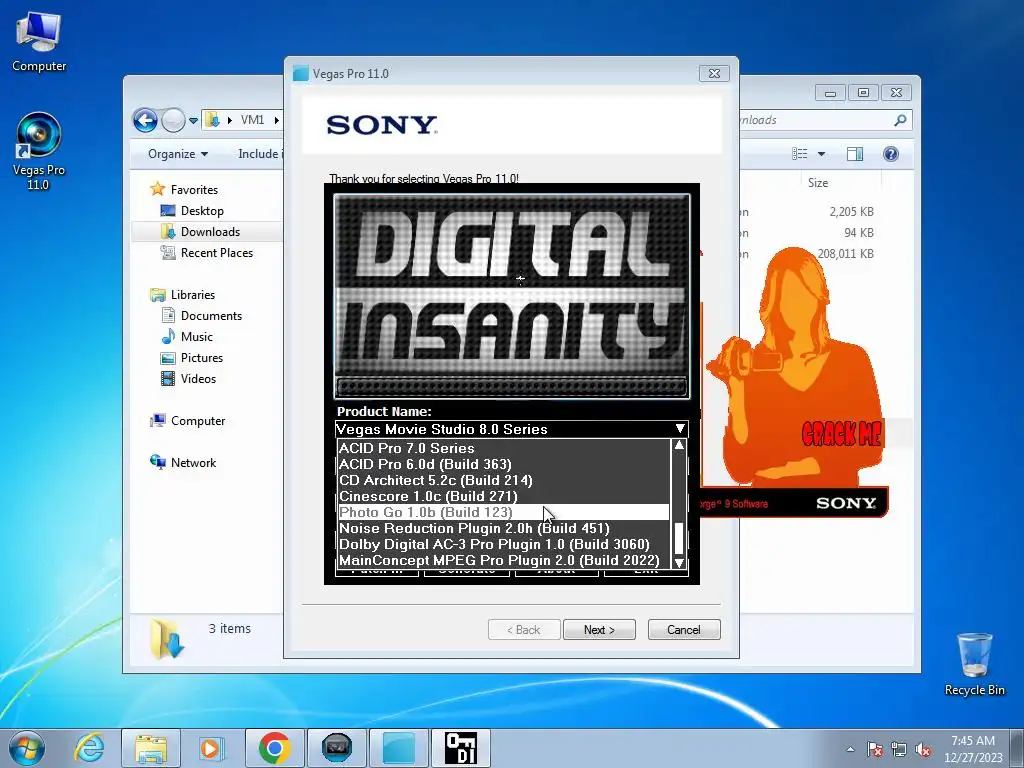This screenshot has width=1024, height=768.
Task: Click the Windows Start orb
Action: [27, 748]
